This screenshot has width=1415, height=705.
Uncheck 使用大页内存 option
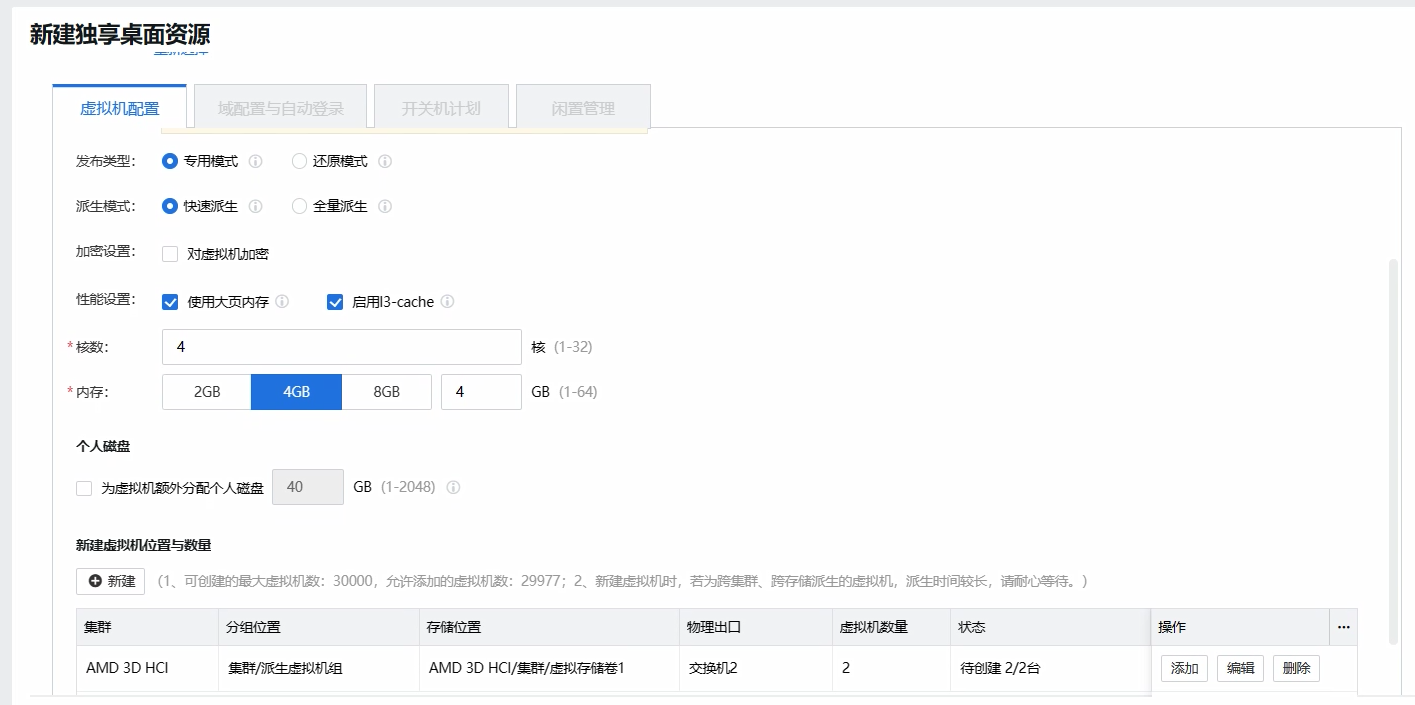170,302
